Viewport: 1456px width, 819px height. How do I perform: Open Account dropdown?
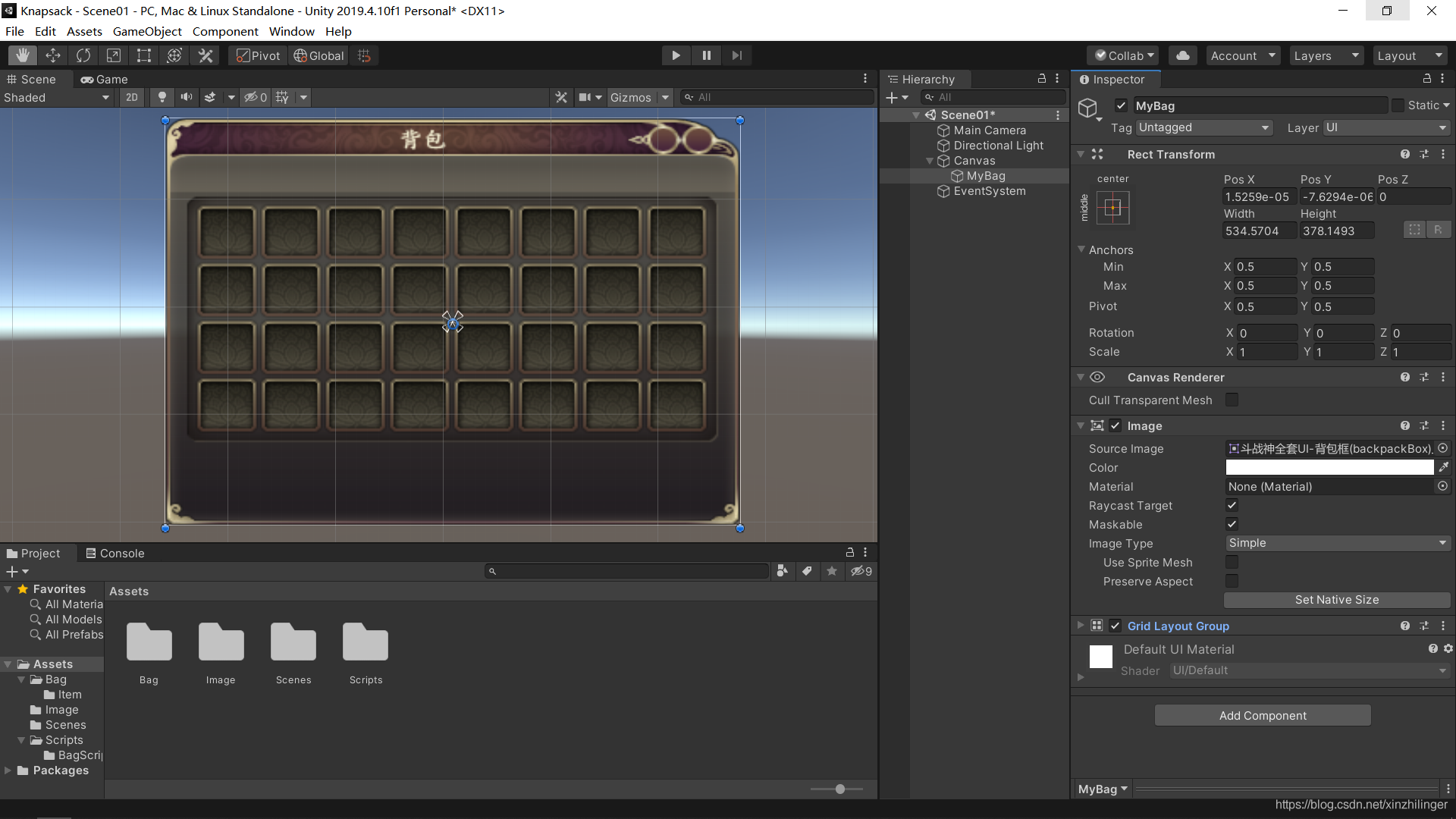click(x=1243, y=55)
